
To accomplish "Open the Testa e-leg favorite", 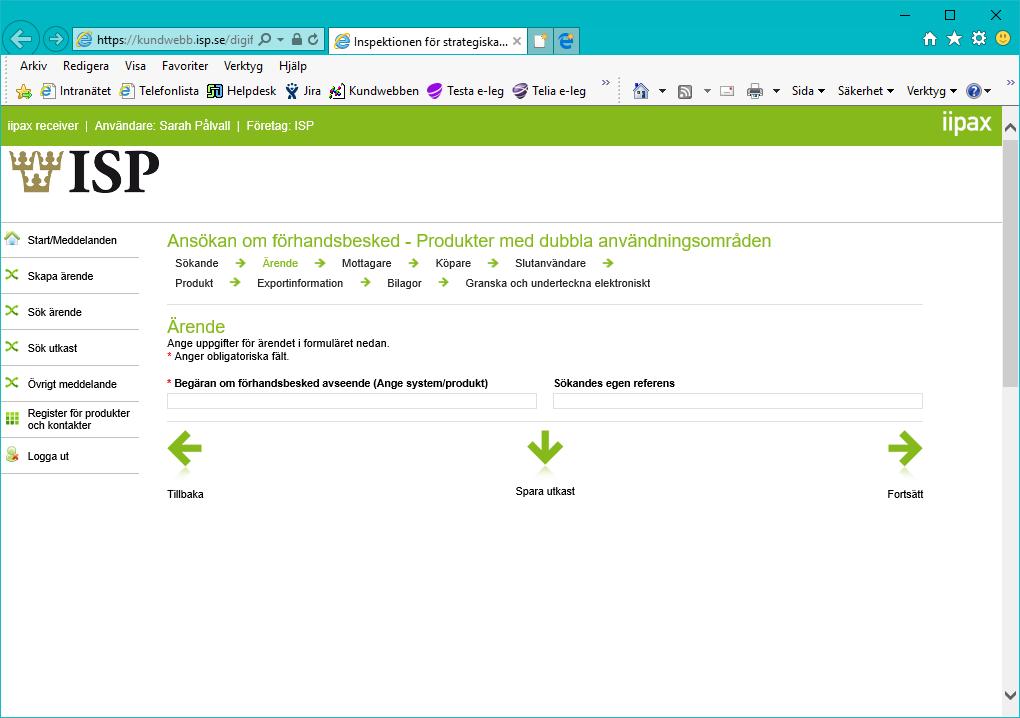I will point(465,91).
